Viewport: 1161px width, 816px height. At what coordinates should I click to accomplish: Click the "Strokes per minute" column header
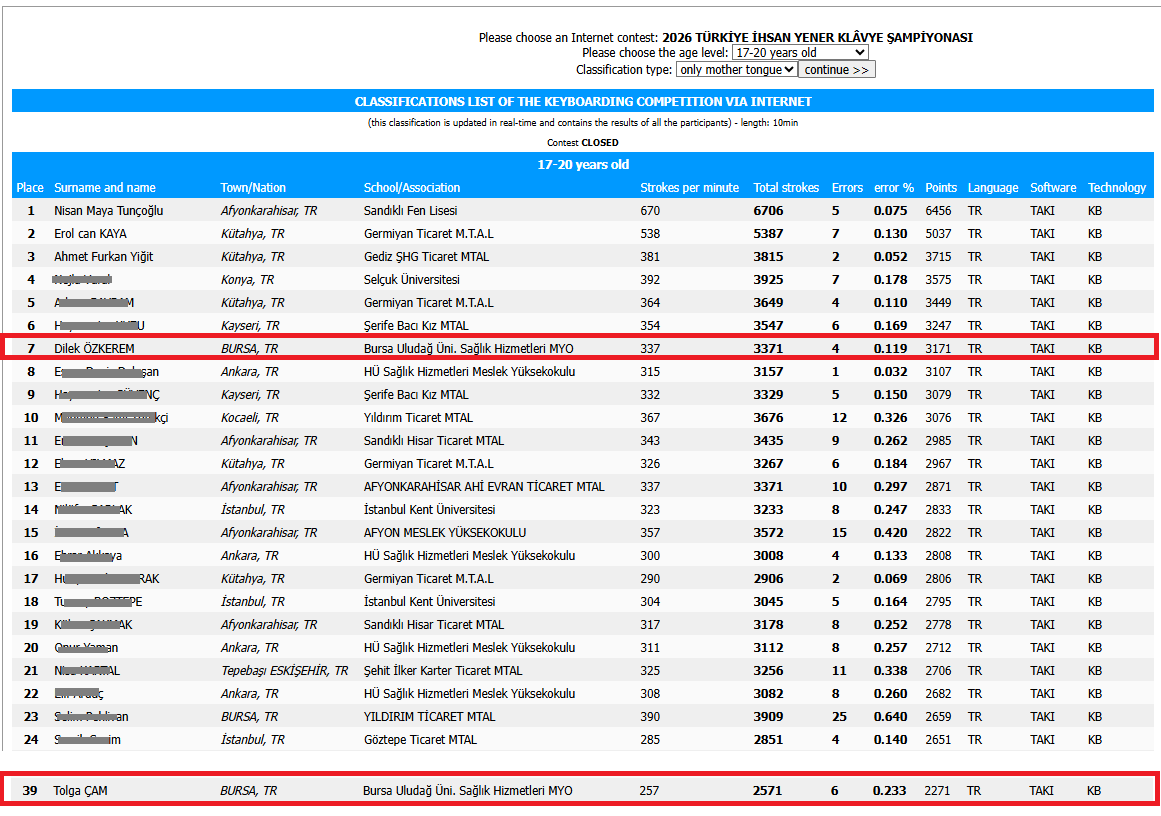click(689, 188)
